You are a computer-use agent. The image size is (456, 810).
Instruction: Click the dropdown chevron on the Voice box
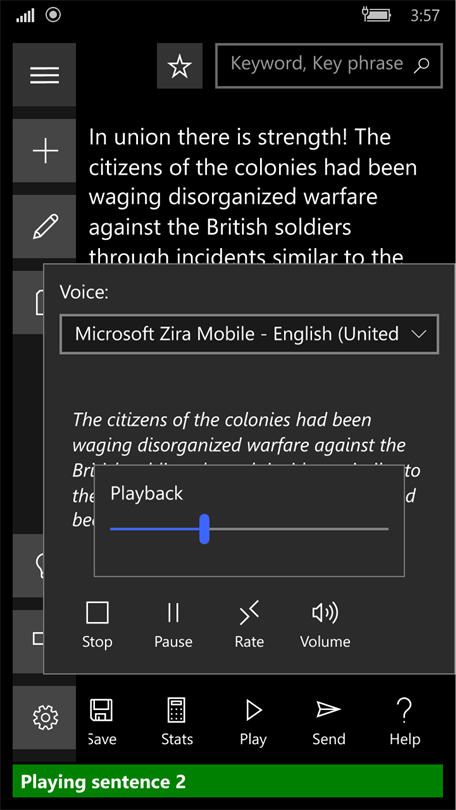pos(419,334)
